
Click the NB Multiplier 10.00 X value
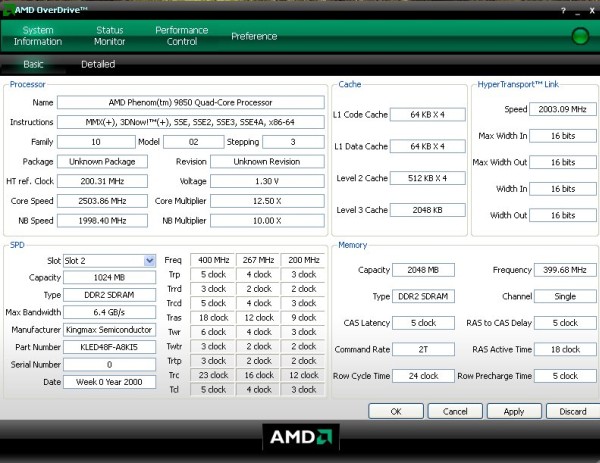click(x=267, y=221)
